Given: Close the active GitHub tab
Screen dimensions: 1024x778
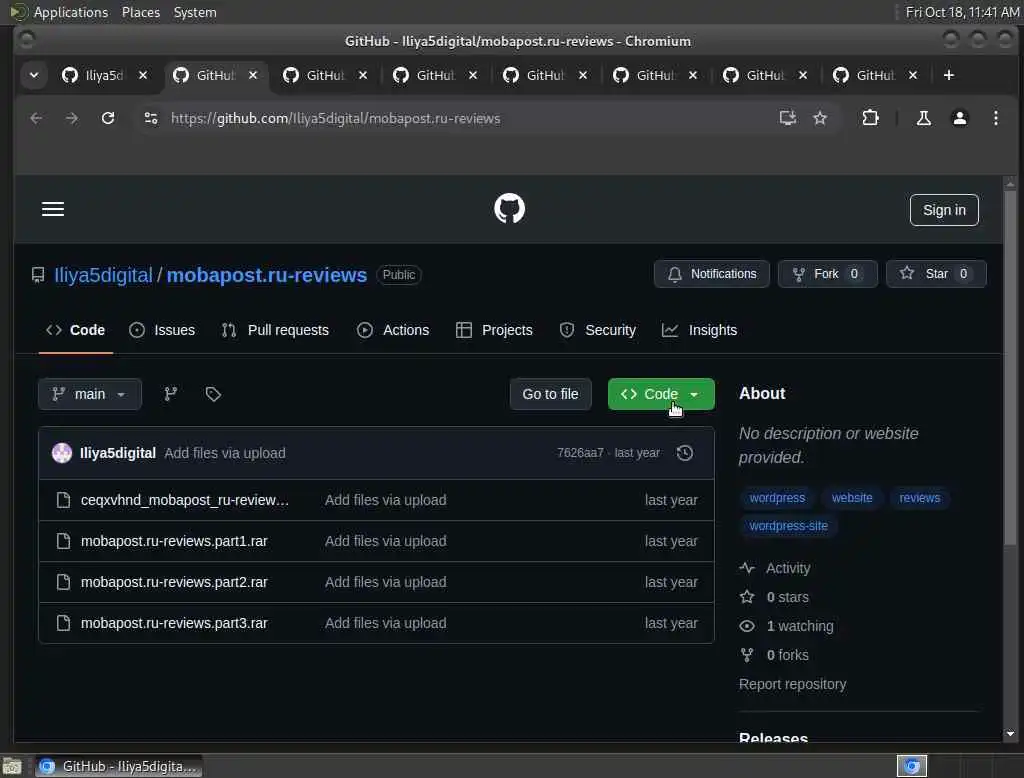Looking at the screenshot, I should (253, 75).
